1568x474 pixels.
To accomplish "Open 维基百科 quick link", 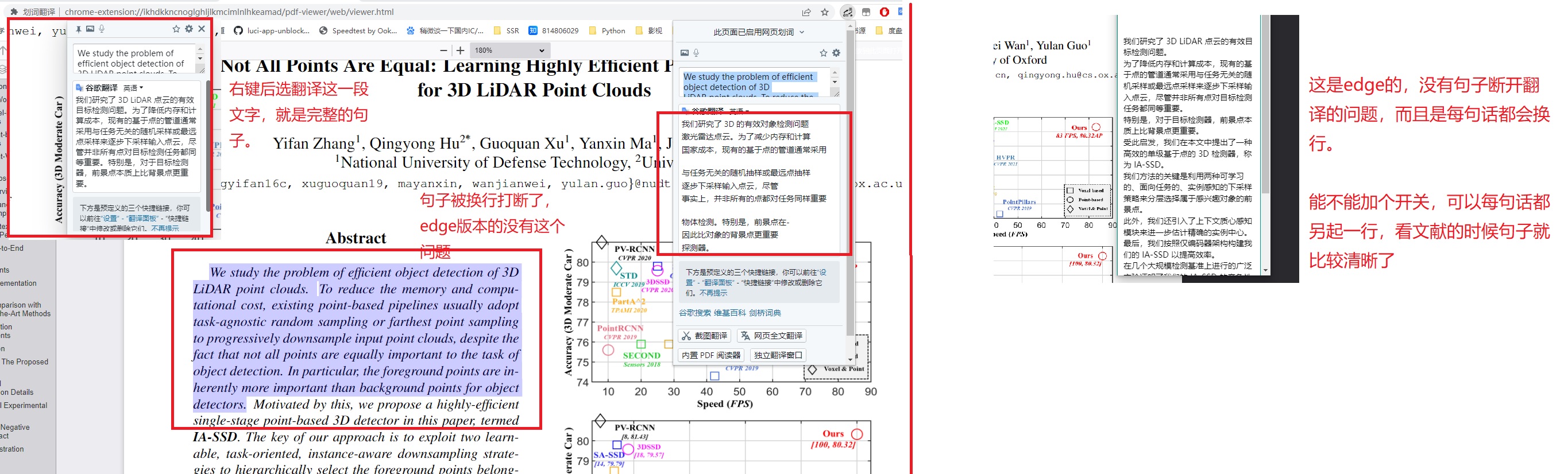I will pos(729,313).
